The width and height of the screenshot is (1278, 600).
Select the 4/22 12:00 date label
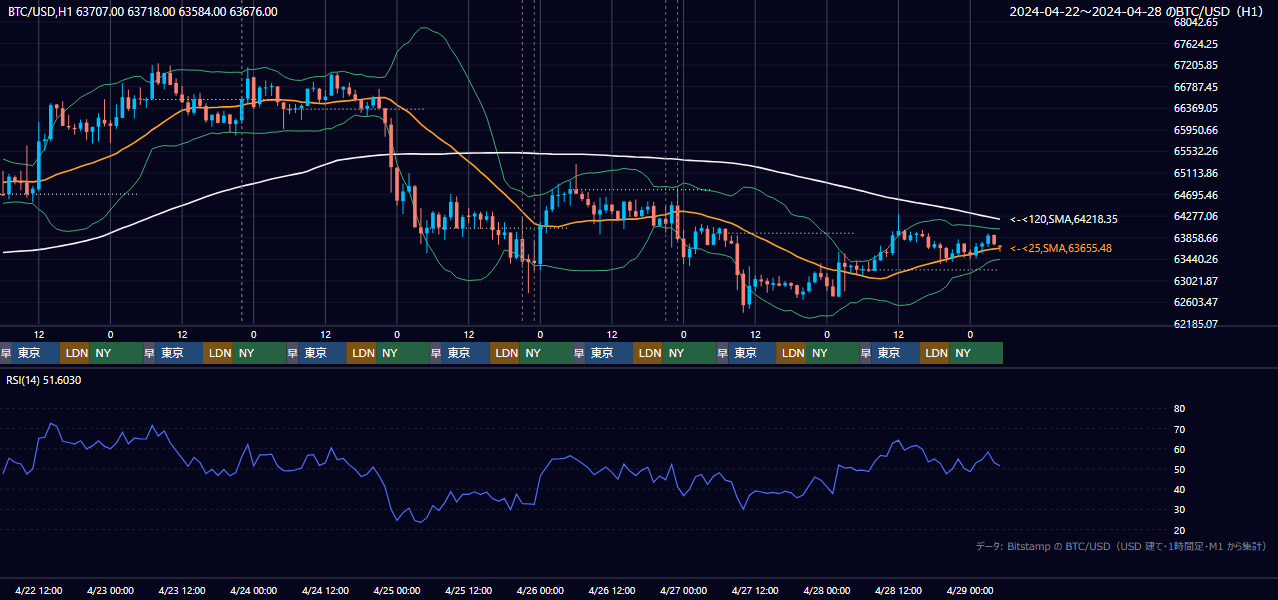coord(39,590)
